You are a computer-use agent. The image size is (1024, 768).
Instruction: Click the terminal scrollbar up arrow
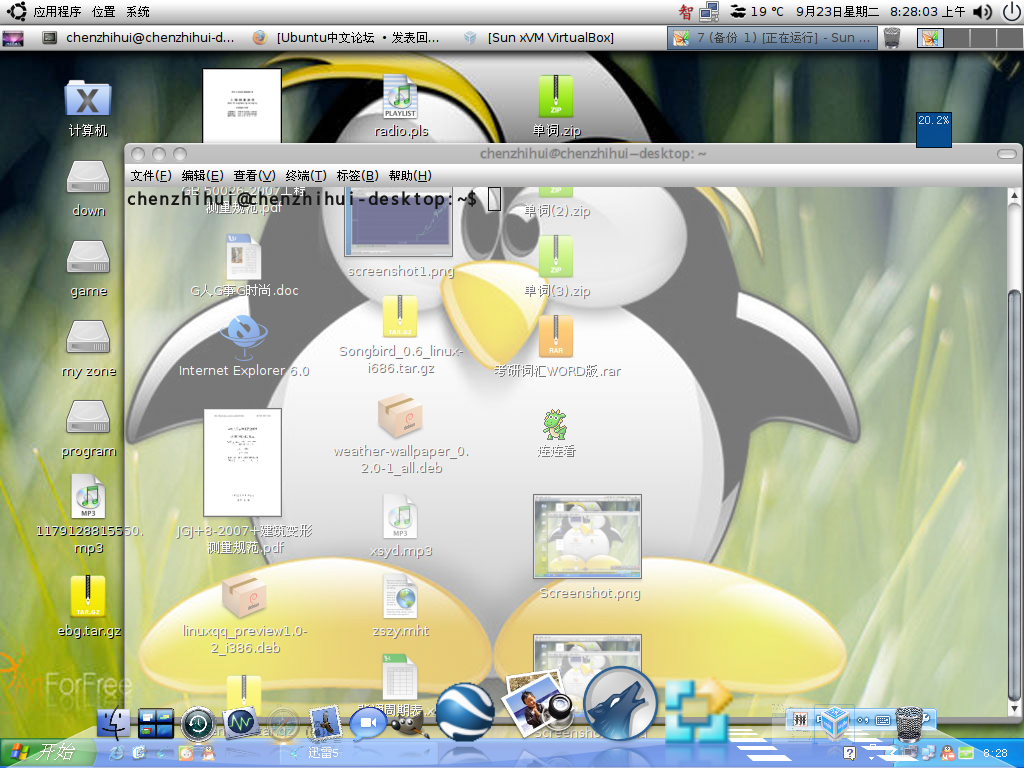[1014, 195]
